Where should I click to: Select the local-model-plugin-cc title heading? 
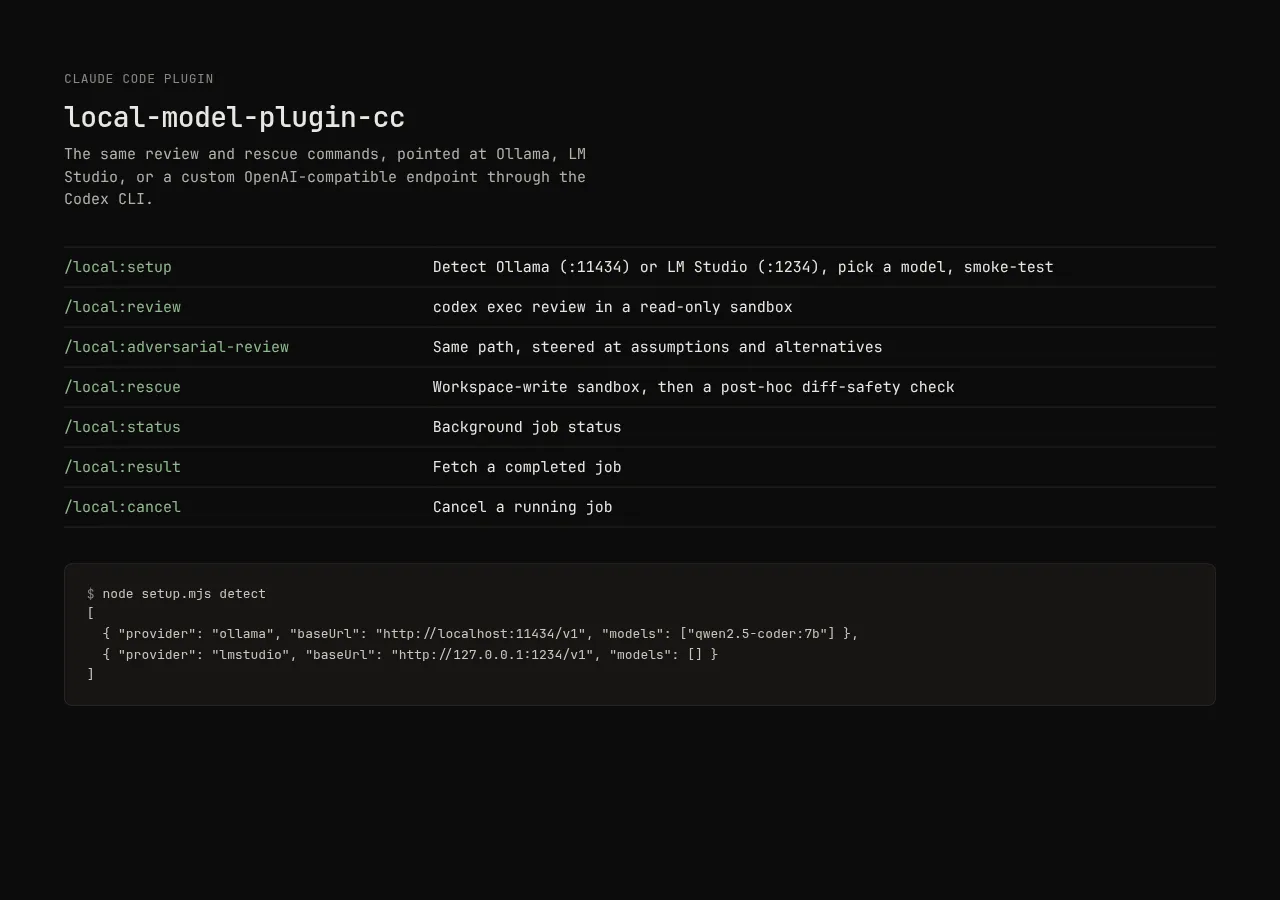coord(235,117)
